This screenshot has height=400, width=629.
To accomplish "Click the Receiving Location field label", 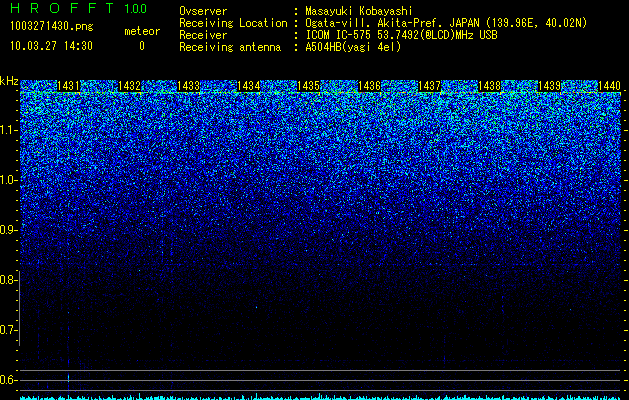I will click(233, 23).
